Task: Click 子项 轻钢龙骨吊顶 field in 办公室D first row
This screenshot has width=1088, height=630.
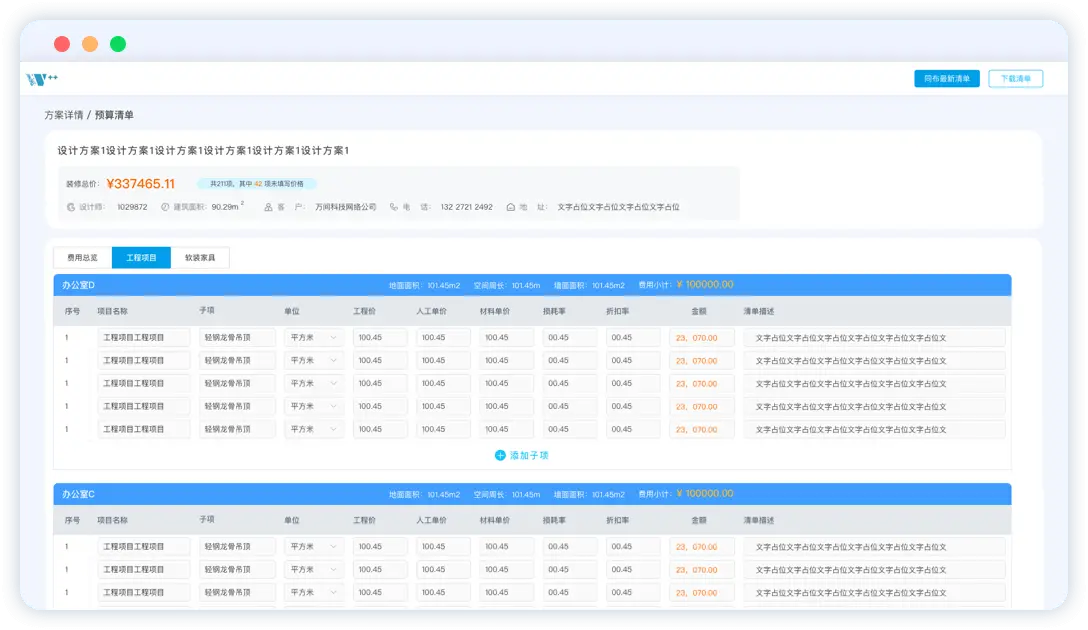Action: point(237,337)
